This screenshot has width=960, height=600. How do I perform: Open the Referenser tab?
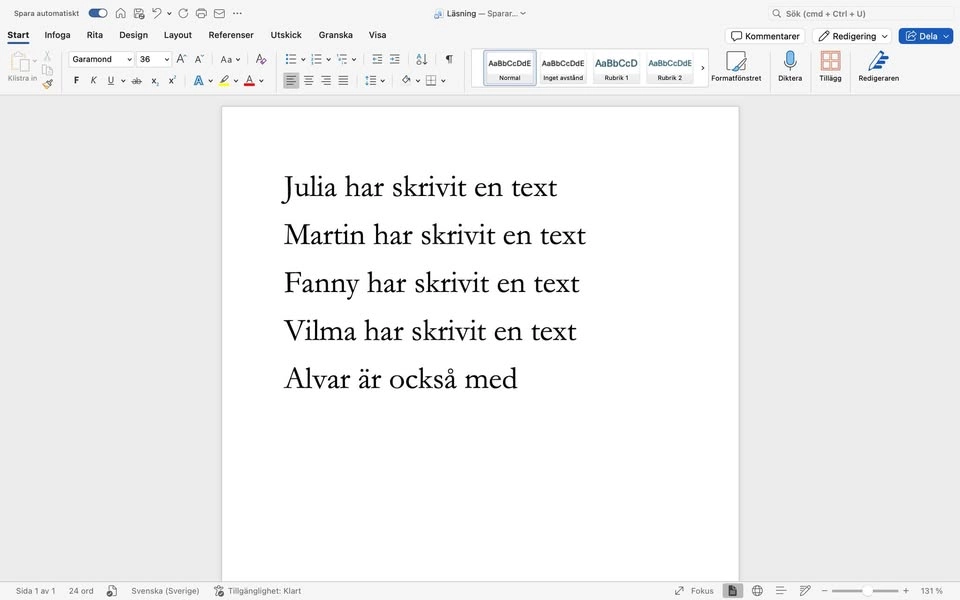[231, 35]
